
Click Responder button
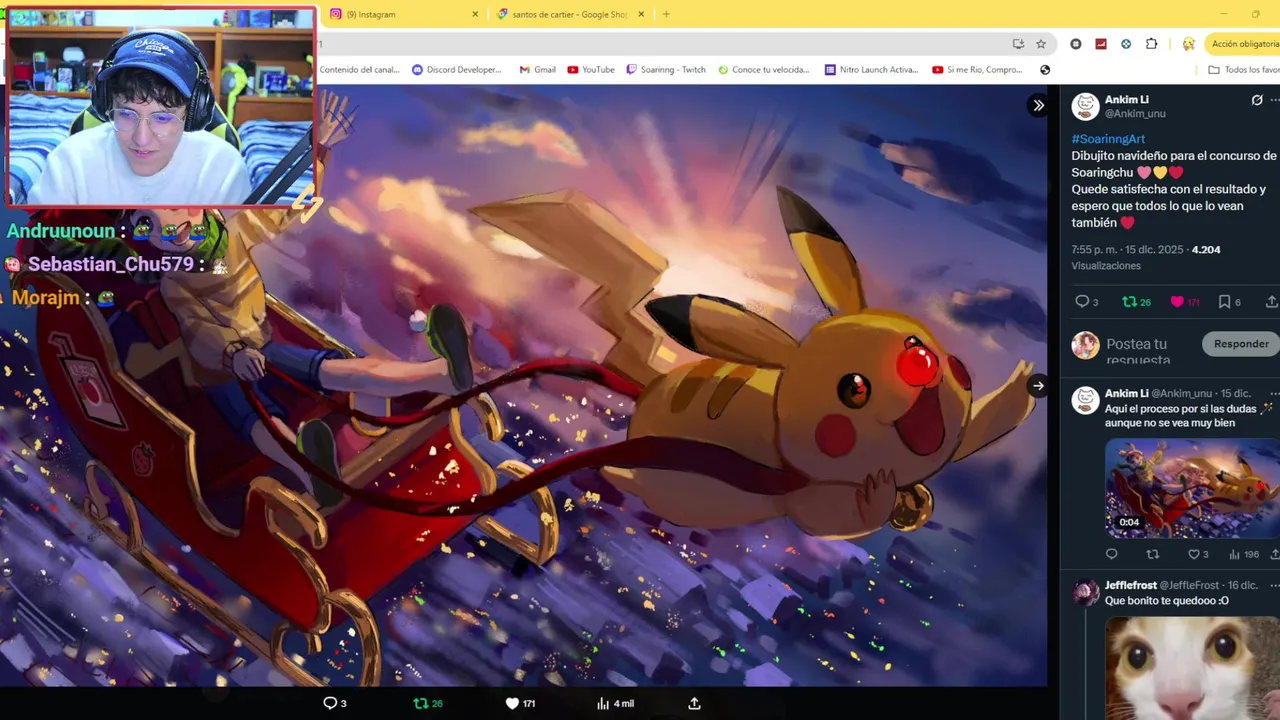pos(1241,344)
